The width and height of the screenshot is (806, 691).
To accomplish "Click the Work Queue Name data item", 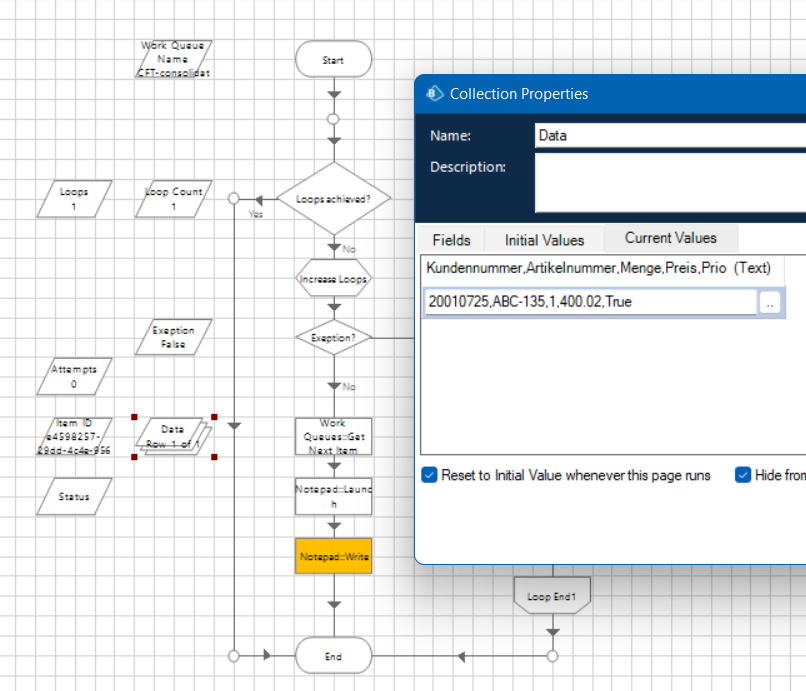I will pos(174,59).
